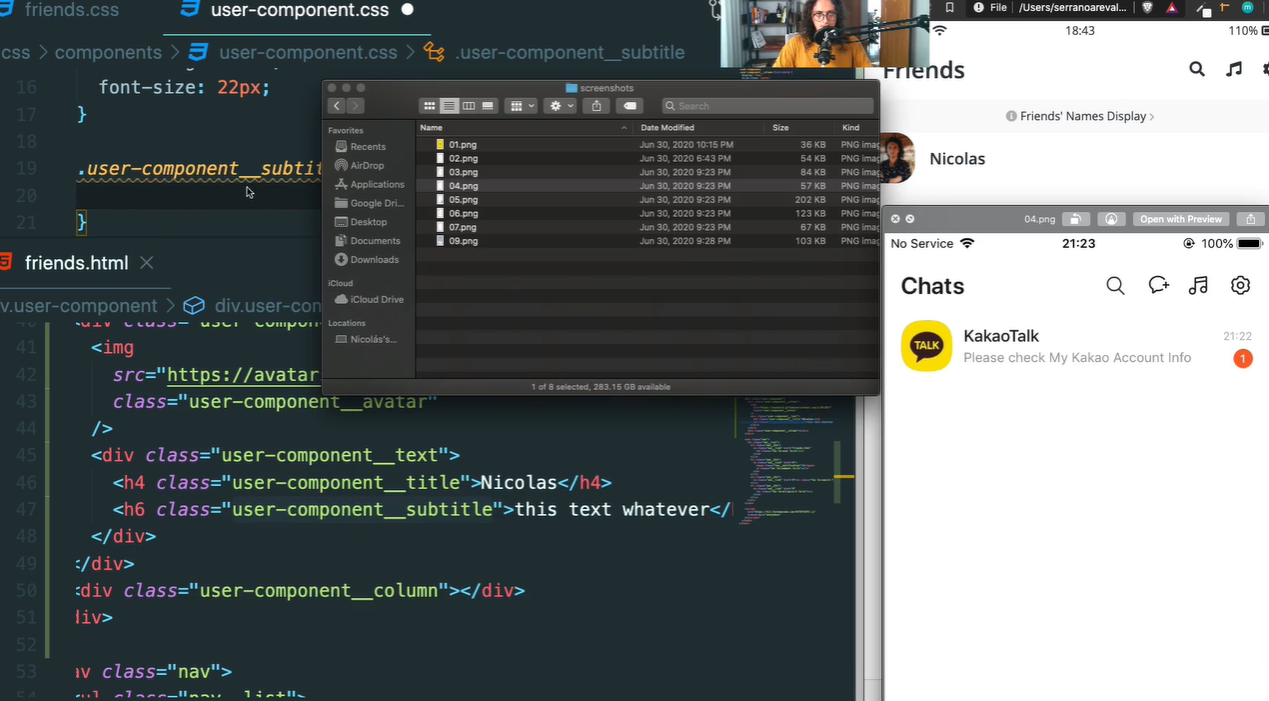Screen dimensions: 1269x701
Task: Switch Finder to list view
Action: [x=449, y=106]
